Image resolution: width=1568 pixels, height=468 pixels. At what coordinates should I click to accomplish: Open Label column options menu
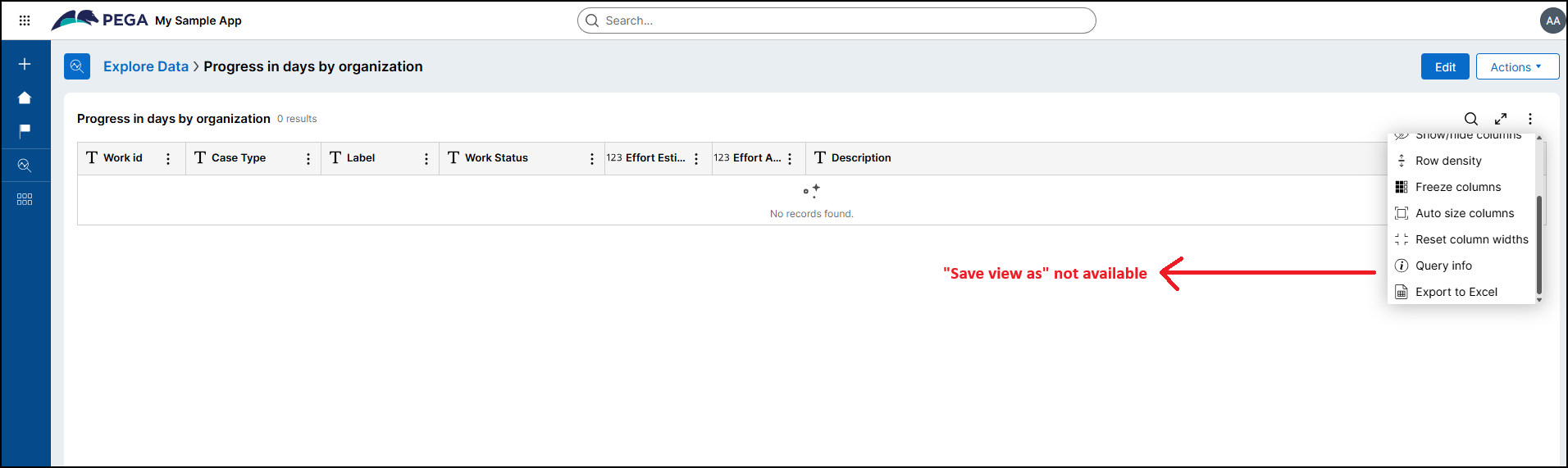tap(426, 159)
